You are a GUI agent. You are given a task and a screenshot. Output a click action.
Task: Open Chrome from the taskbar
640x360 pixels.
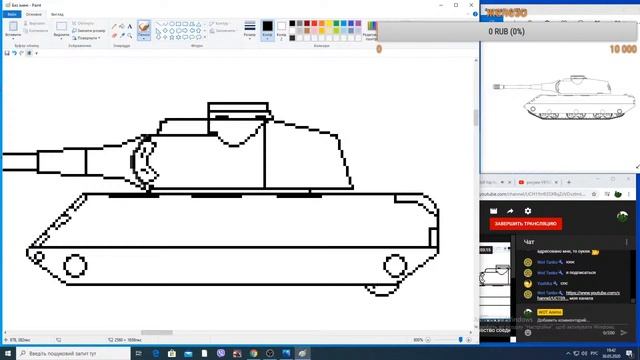point(253,353)
